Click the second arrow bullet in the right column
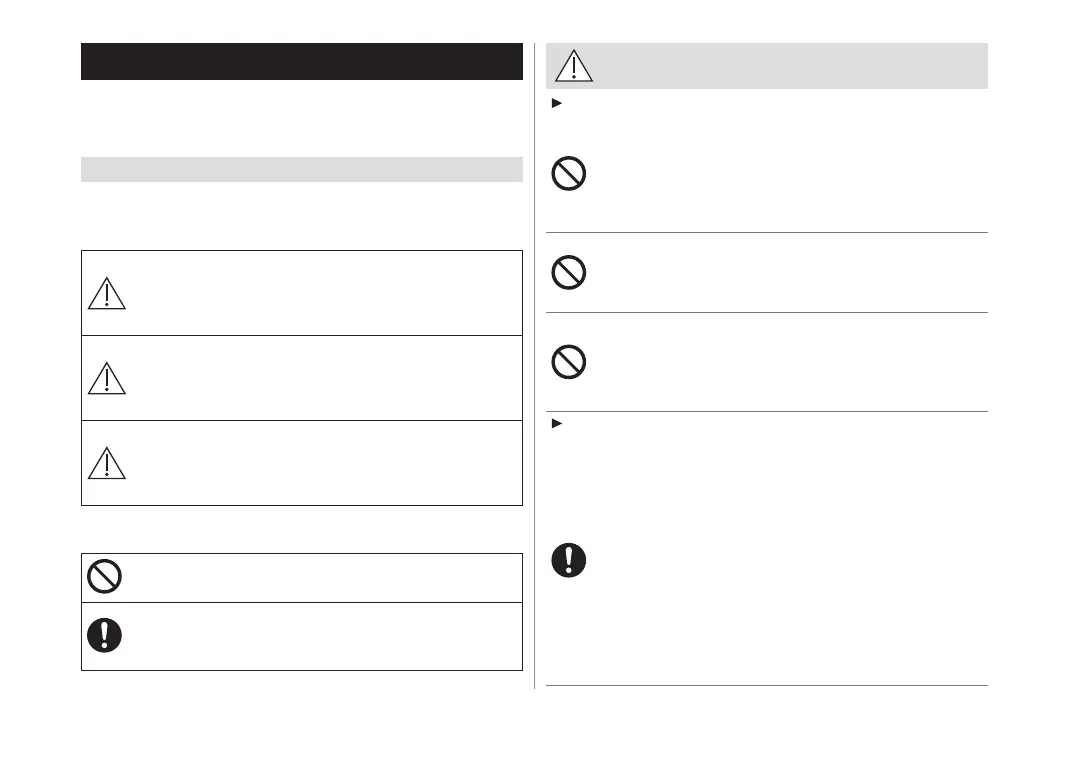This screenshot has width=1068, height=759. [x=556, y=424]
